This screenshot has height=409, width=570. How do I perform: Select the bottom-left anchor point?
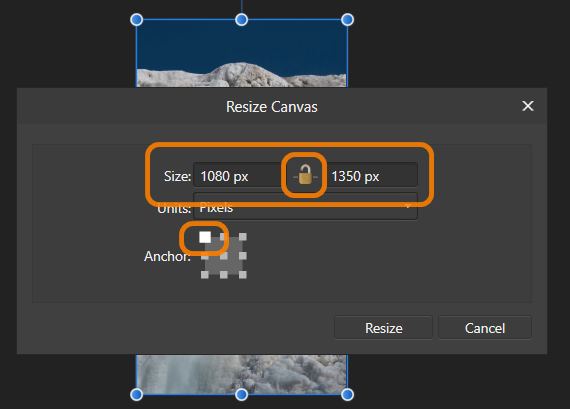(205, 275)
